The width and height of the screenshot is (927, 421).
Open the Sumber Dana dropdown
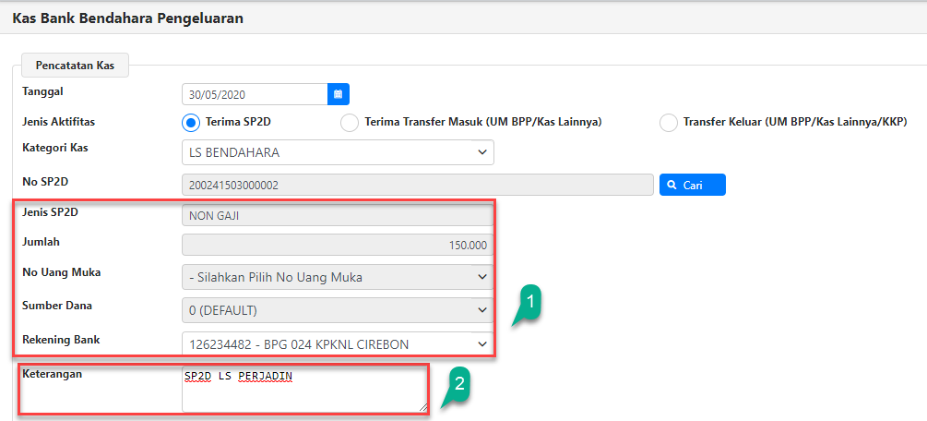pos(338,310)
